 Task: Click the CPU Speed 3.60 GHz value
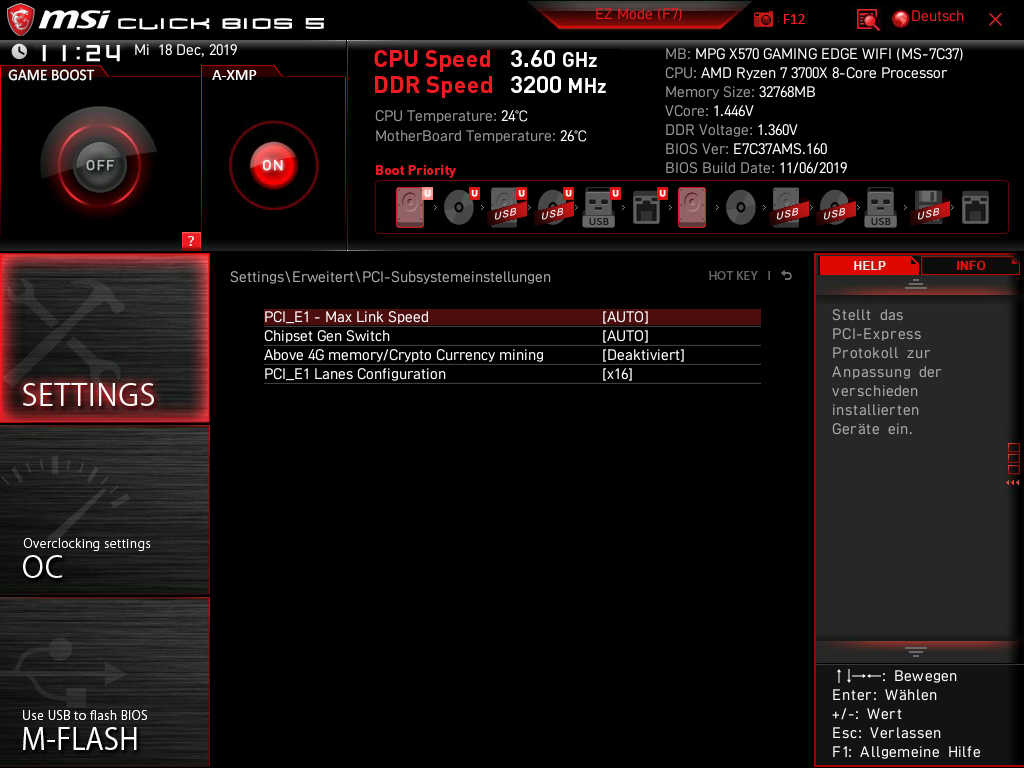[x=553, y=59]
